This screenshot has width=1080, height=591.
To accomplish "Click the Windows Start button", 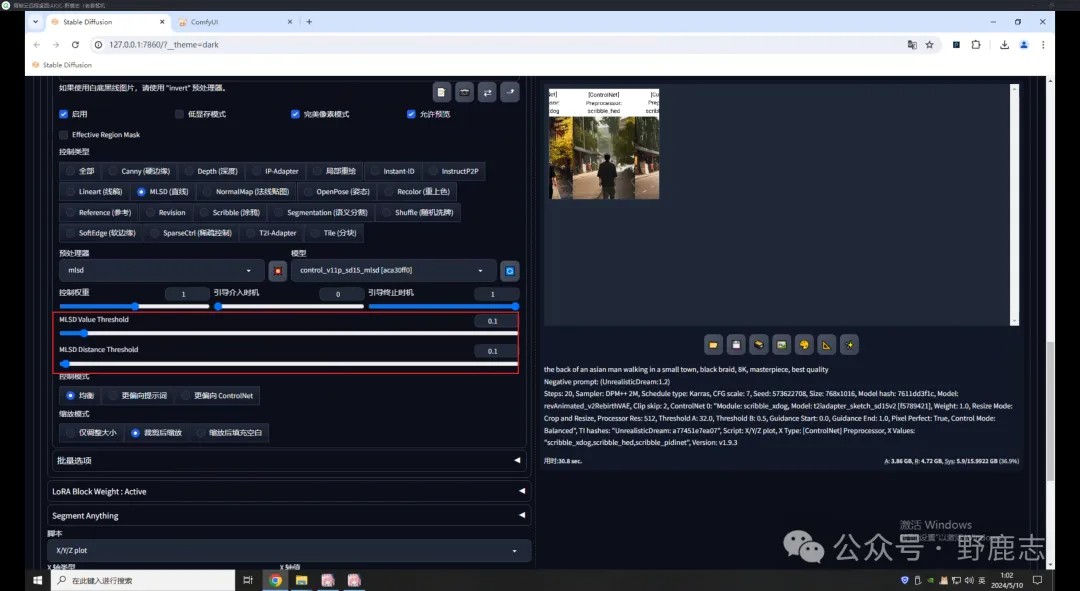I will tap(37, 581).
